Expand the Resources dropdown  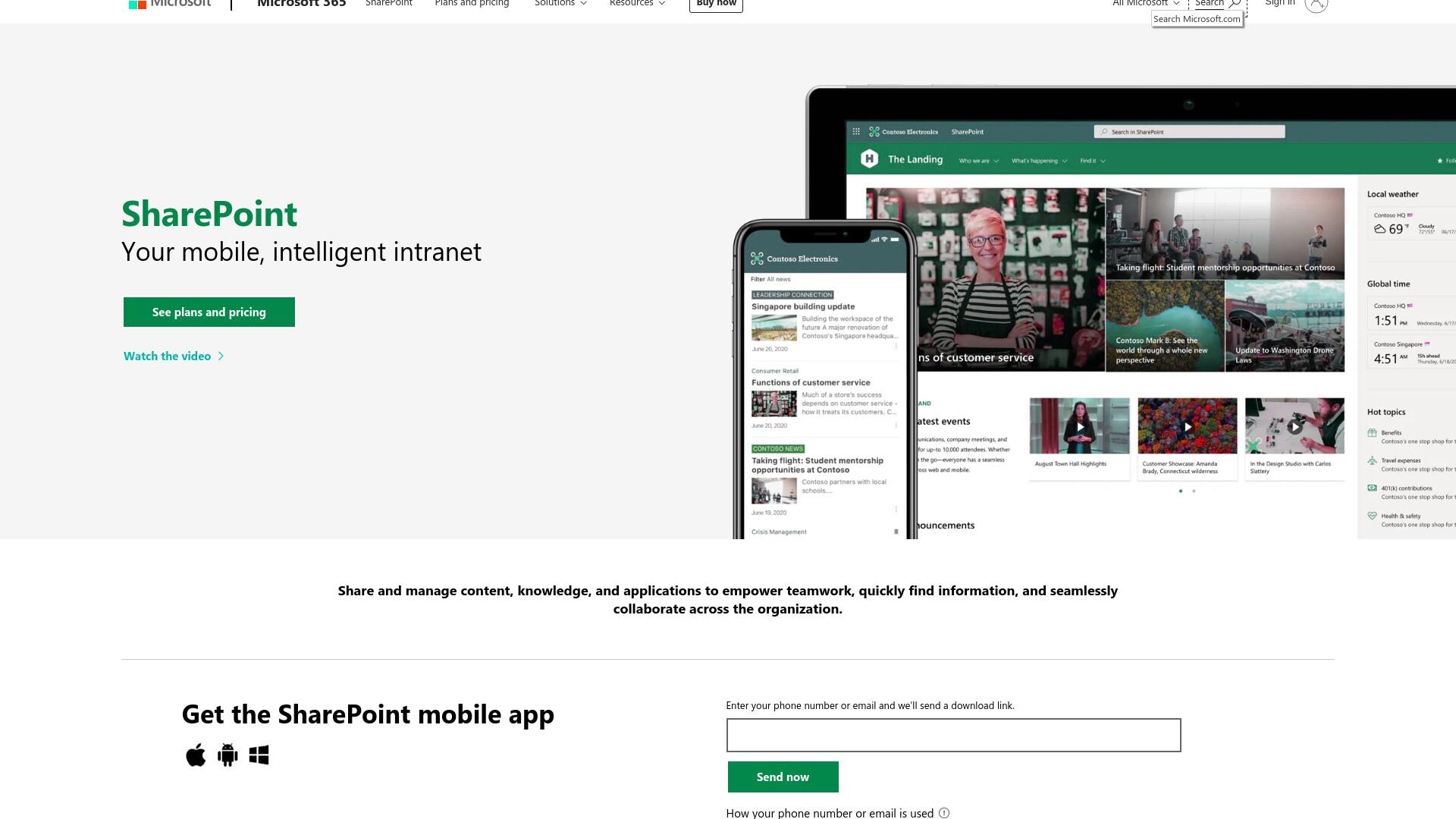click(637, 4)
